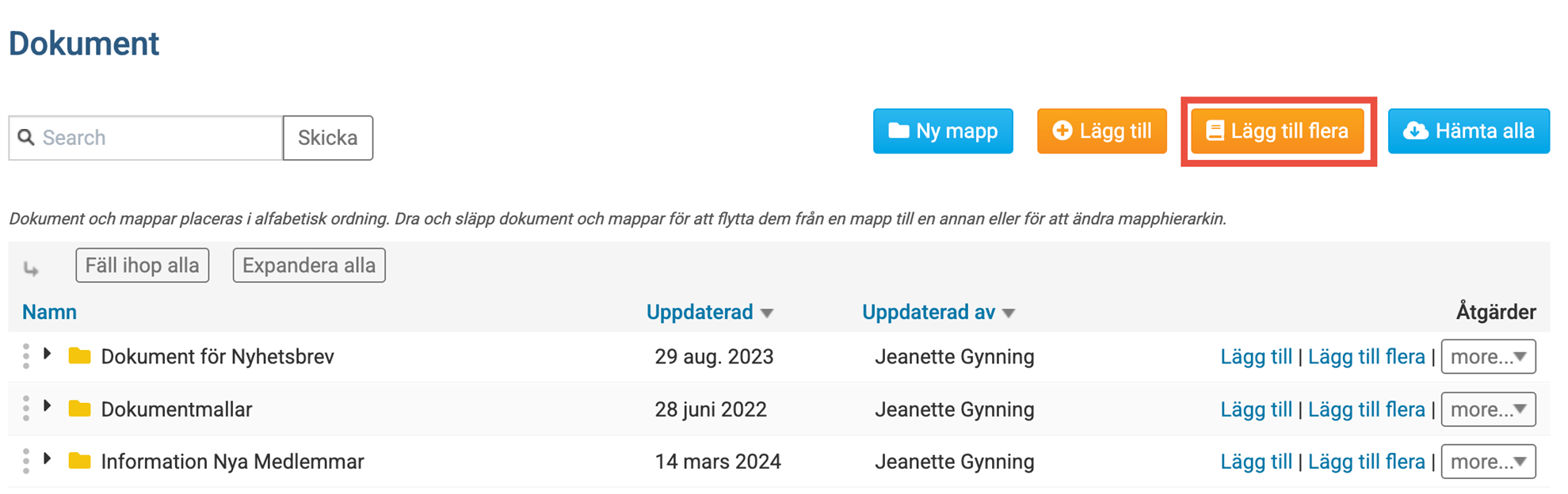Click the magnifier icon in search box
The image size is (1568, 494).
pyautogui.click(x=26, y=137)
